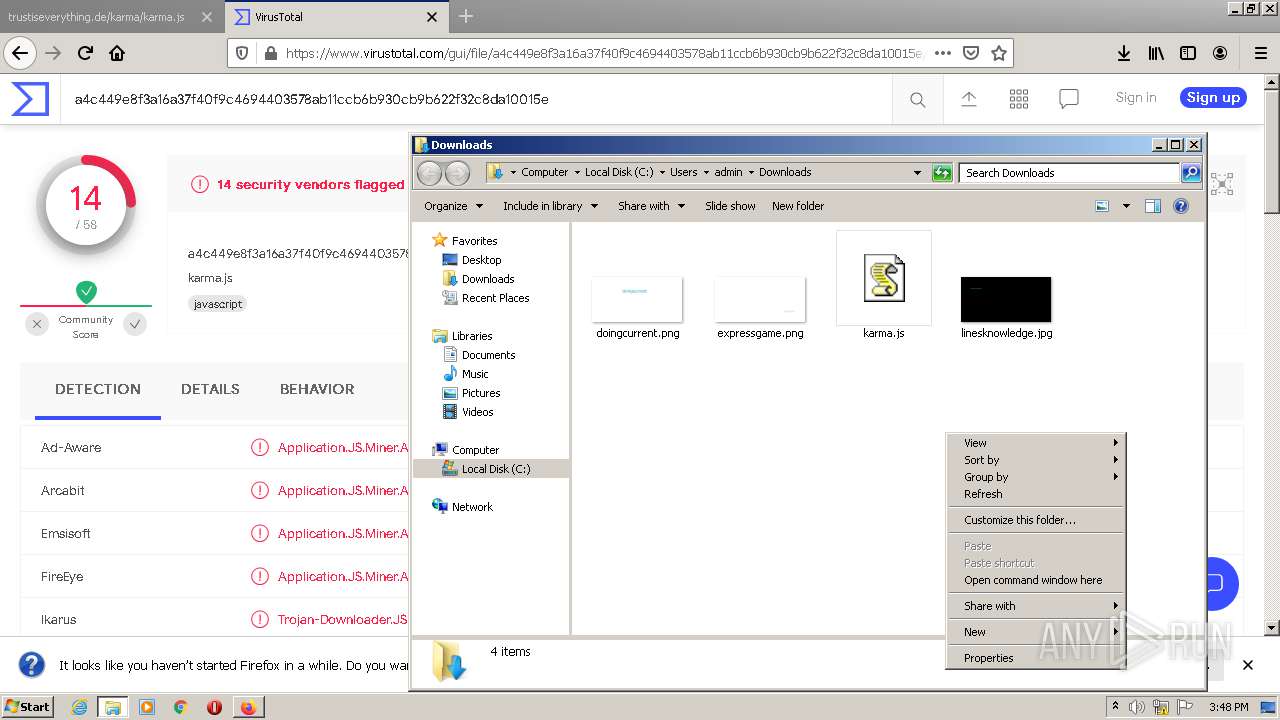The height and width of the screenshot is (720, 1280).
Task: Reload the VirusTotal page
Action: tap(85, 53)
